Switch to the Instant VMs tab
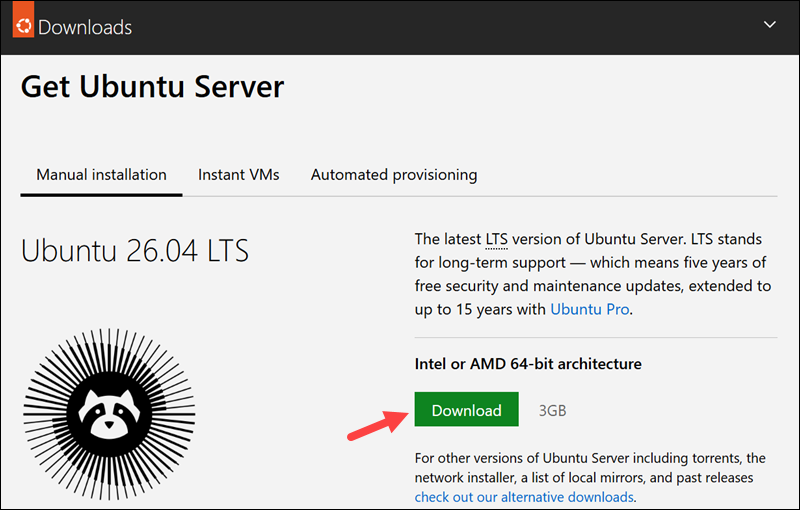Viewport: 800px width, 510px height. click(238, 175)
